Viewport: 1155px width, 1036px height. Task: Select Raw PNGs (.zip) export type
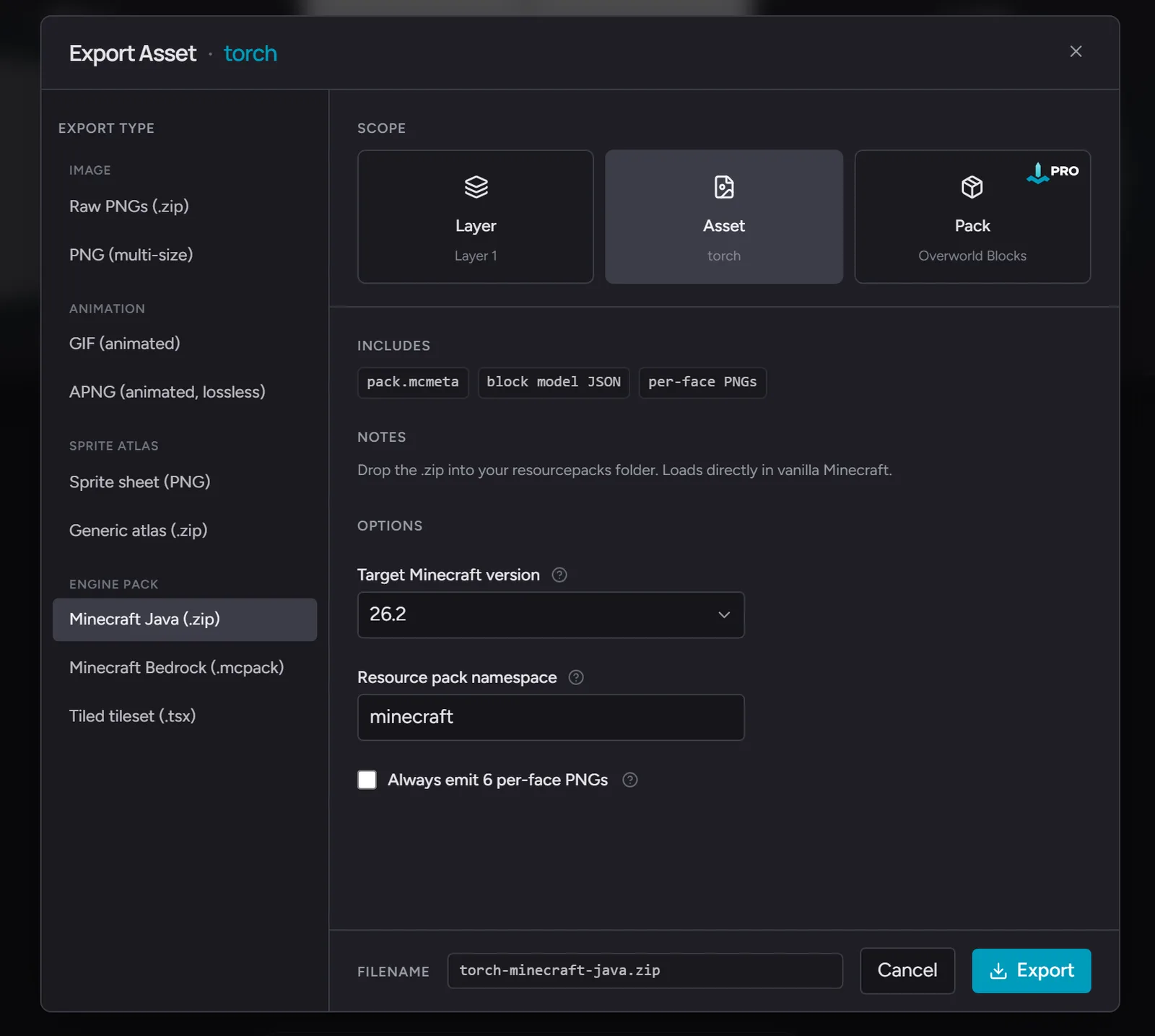(185, 206)
